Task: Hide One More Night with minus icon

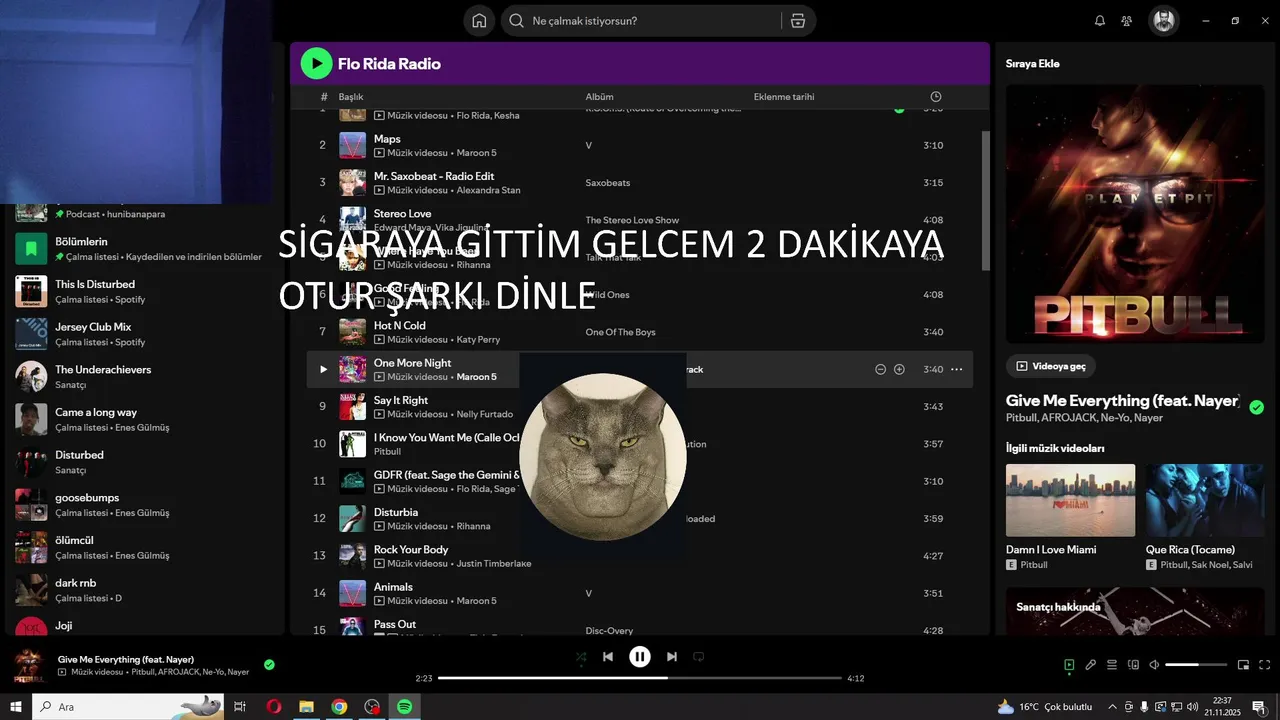Action: [x=880, y=369]
